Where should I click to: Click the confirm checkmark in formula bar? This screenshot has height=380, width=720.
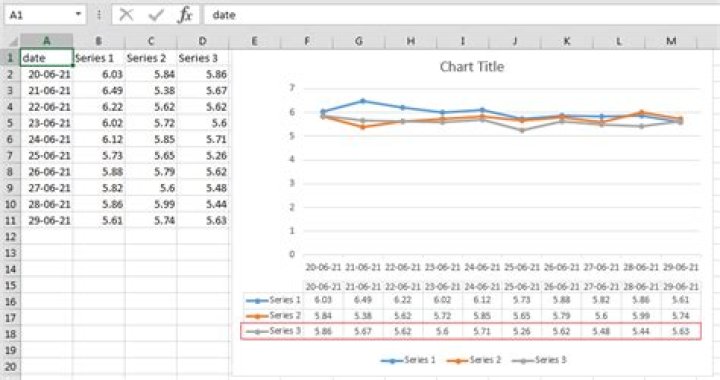pyautogui.click(x=156, y=15)
